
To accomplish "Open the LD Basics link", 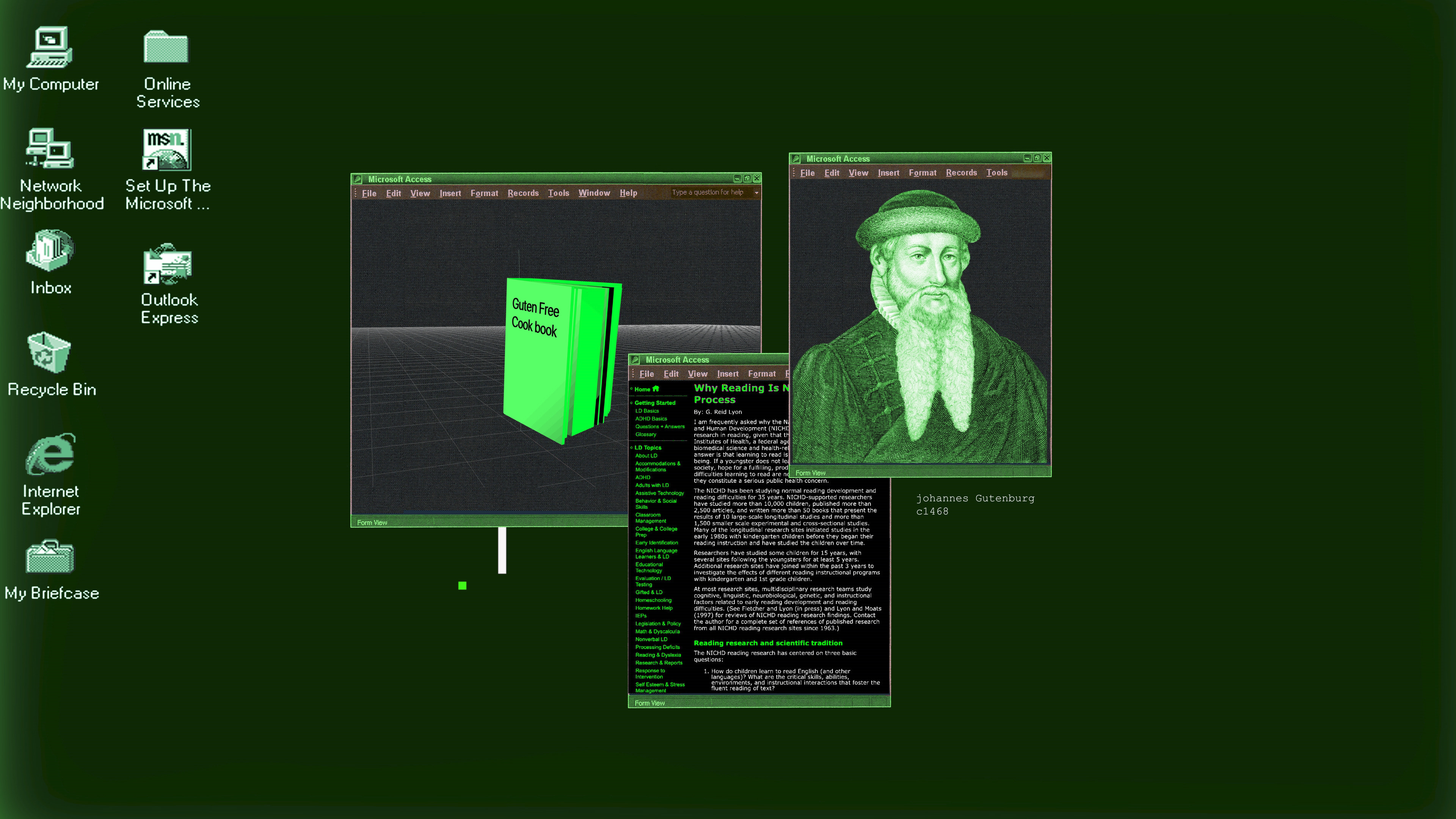I will click(x=646, y=411).
